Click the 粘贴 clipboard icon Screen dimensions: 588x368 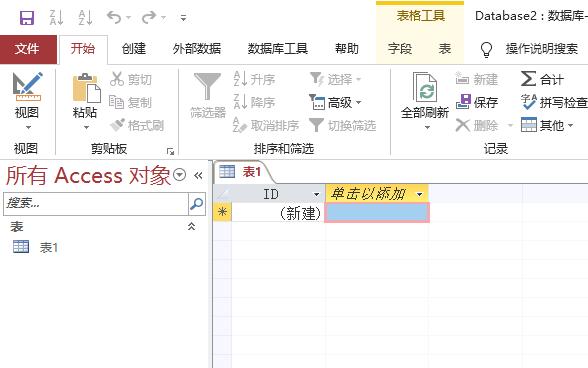86,88
